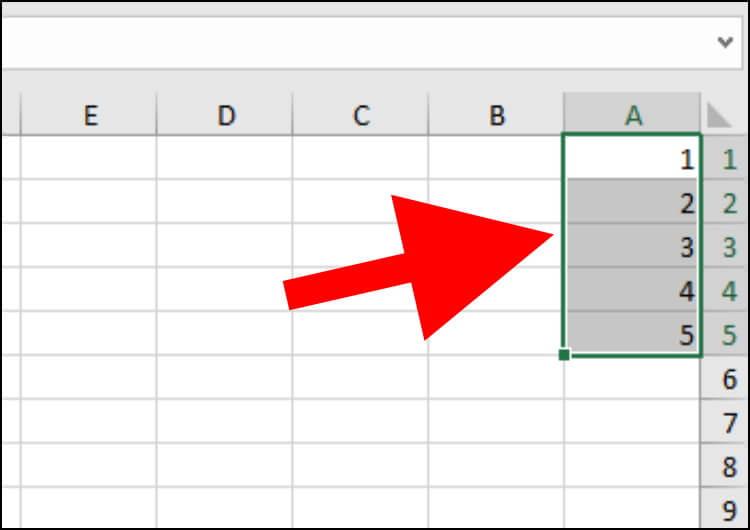Click empty cell A7
This screenshot has height=530, width=750.
point(632,421)
